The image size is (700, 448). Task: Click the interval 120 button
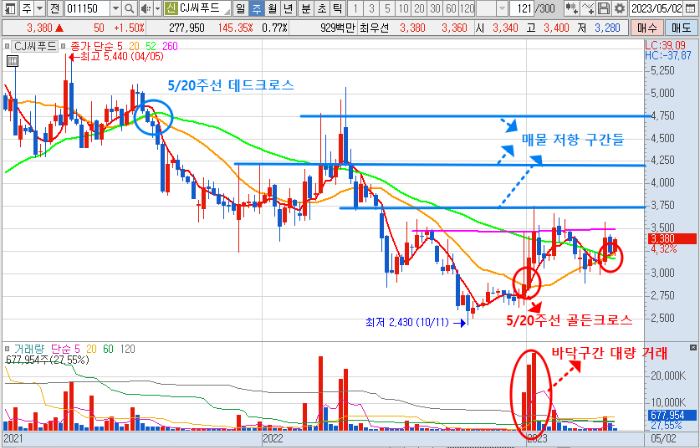(x=467, y=8)
